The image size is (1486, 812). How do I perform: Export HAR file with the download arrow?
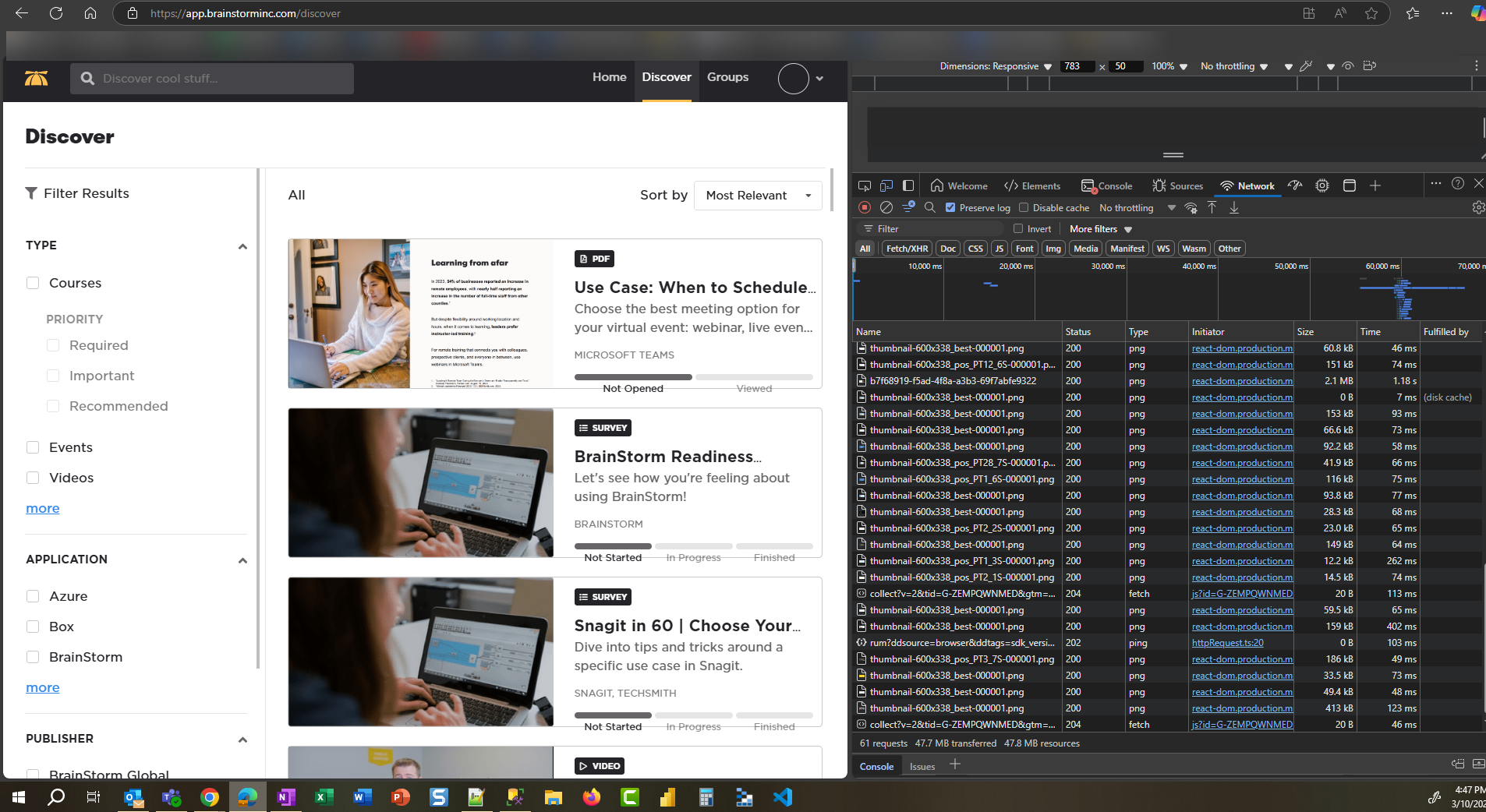click(1234, 207)
